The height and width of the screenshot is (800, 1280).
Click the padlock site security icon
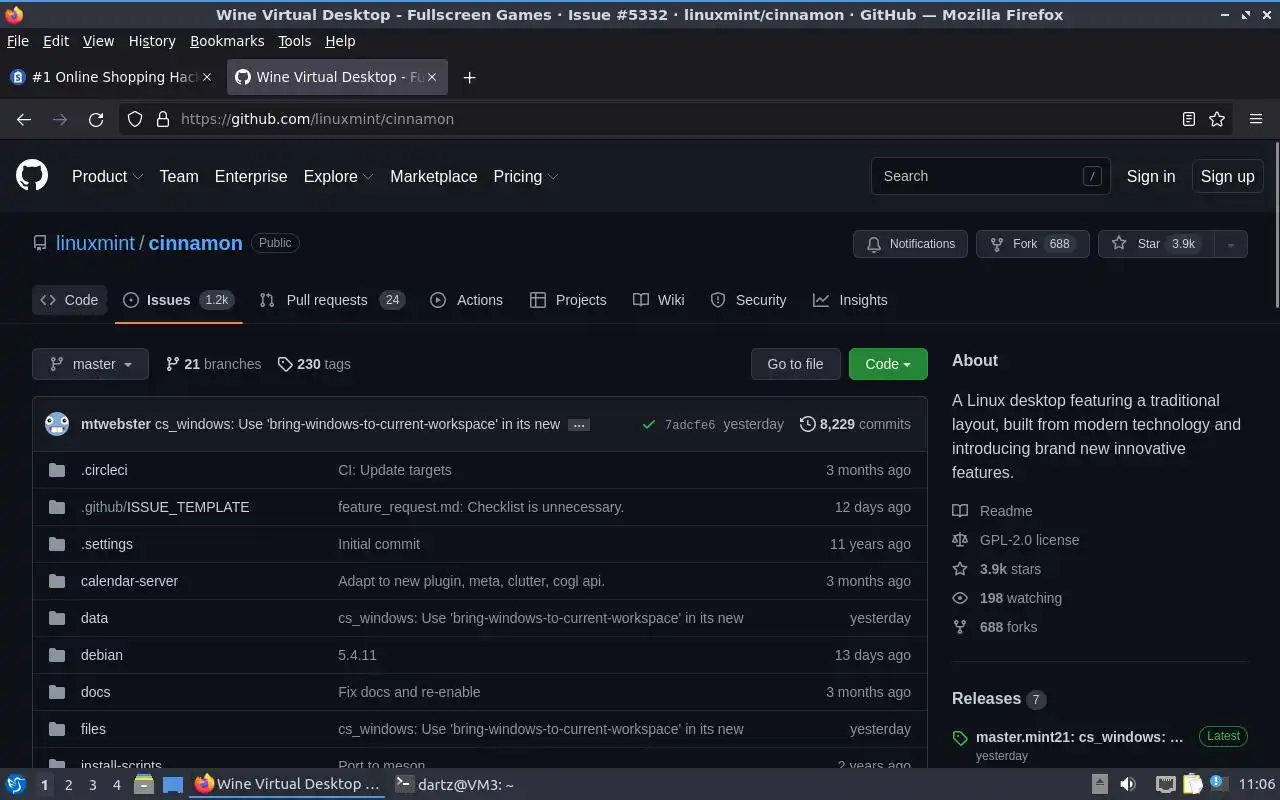click(163, 119)
